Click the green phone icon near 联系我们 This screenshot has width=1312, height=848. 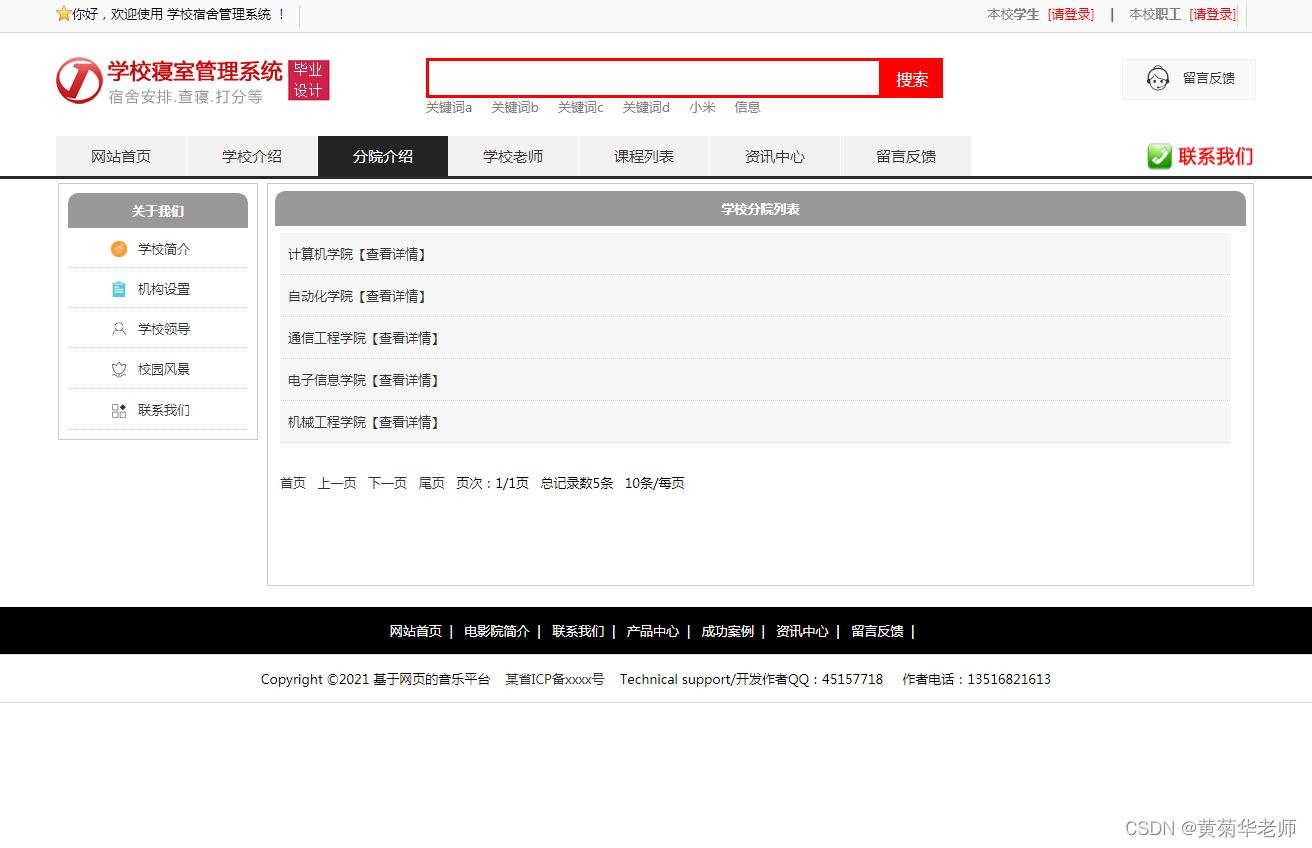point(1158,156)
